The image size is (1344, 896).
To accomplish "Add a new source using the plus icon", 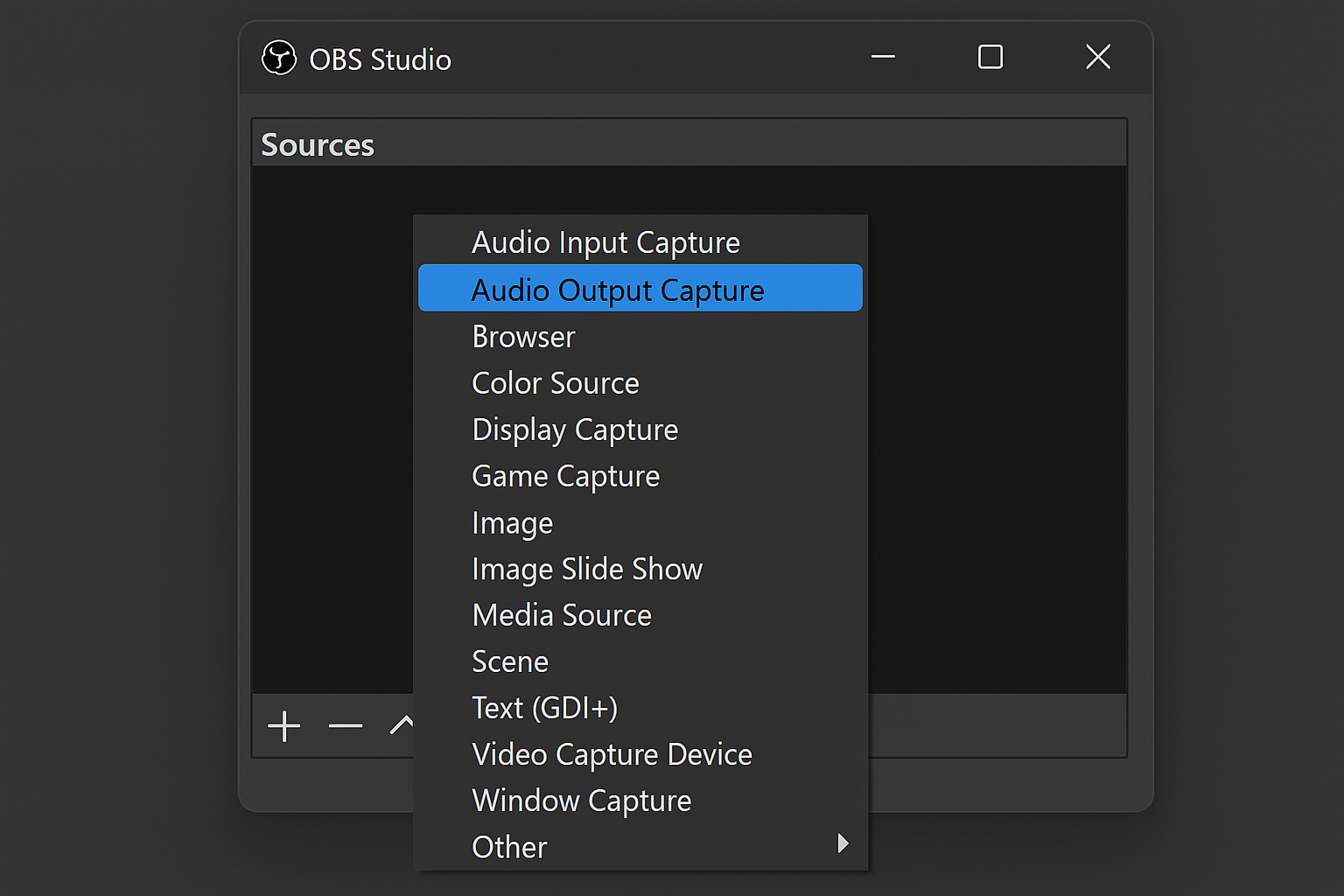I will [283, 726].
